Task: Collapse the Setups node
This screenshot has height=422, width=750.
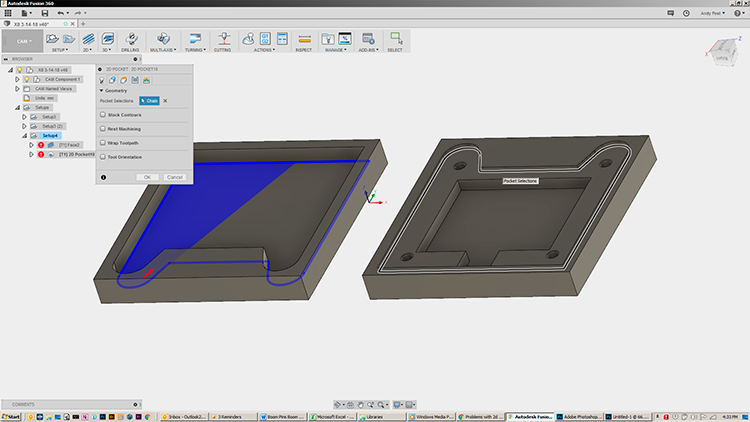Action: coord(17,108)
